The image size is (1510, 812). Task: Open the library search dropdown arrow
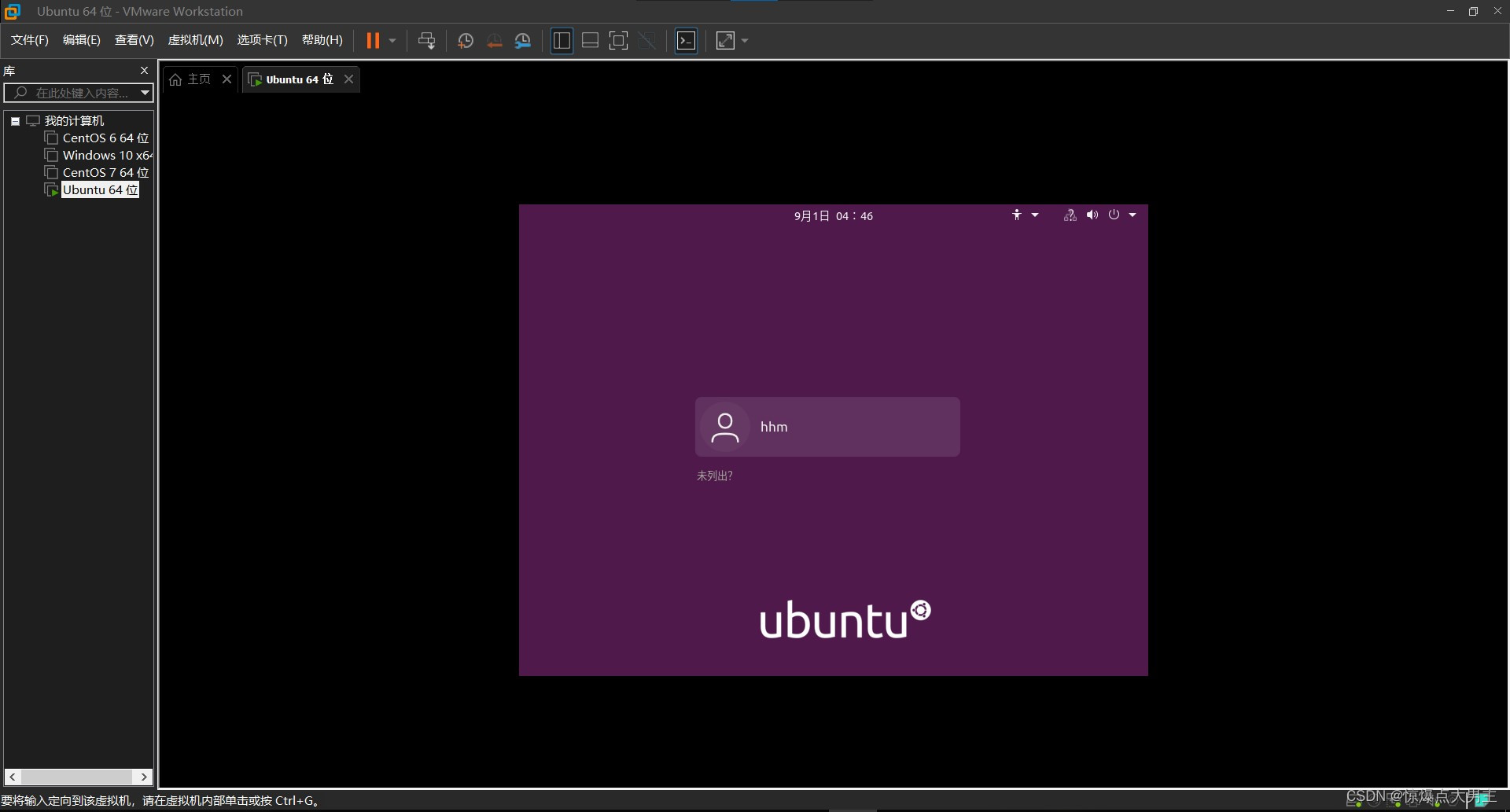145,93
